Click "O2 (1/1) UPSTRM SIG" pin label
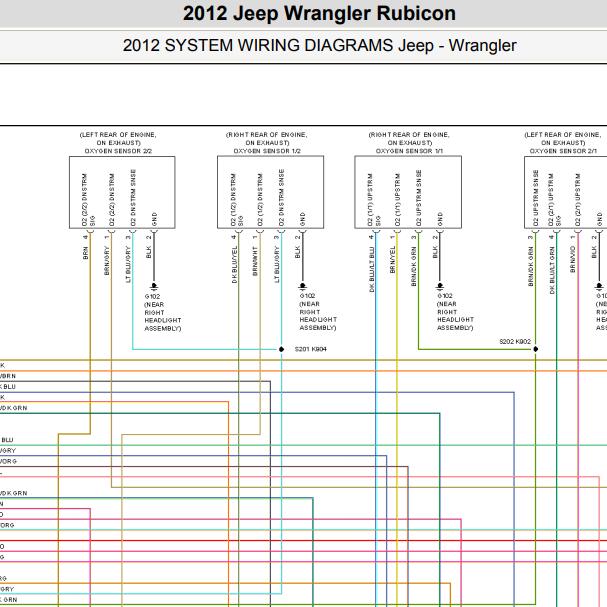The width and height of the screenshot is (607, 607). pos(374,200)
